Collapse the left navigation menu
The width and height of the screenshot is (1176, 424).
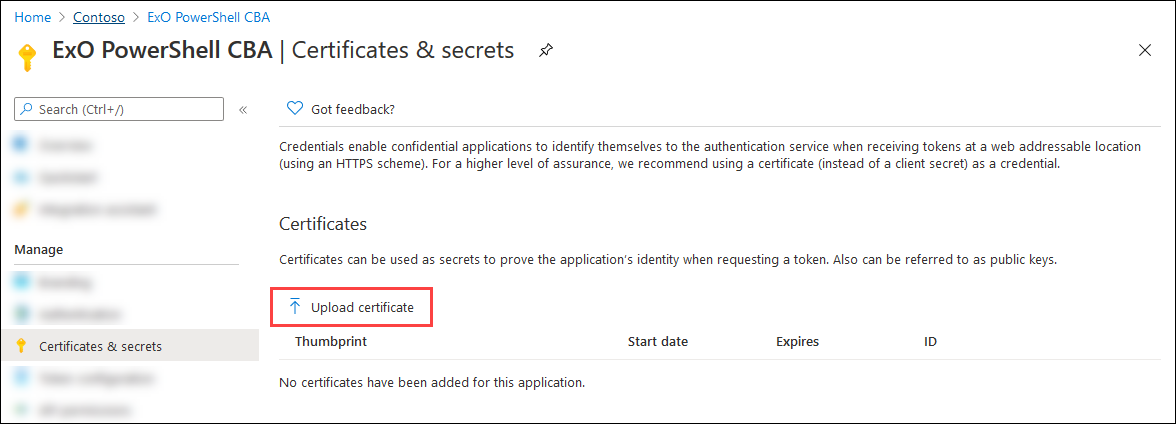coord(243,109)
